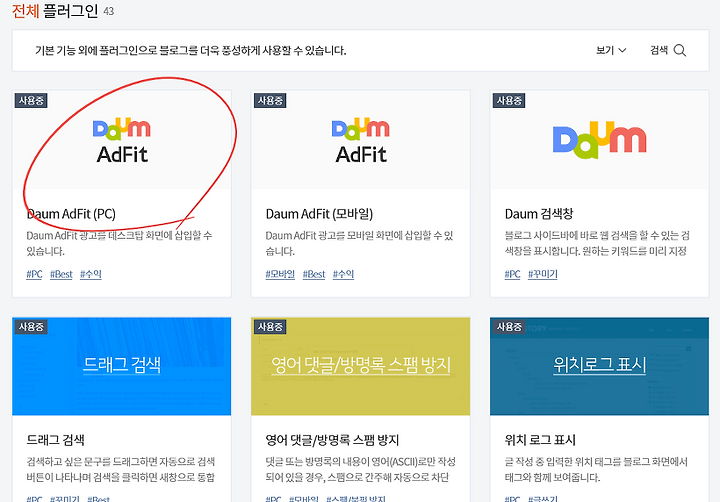Open the Daum 검색창 plugin logo thumbnail
Screen dimensions: 720x502
[599, 140]
